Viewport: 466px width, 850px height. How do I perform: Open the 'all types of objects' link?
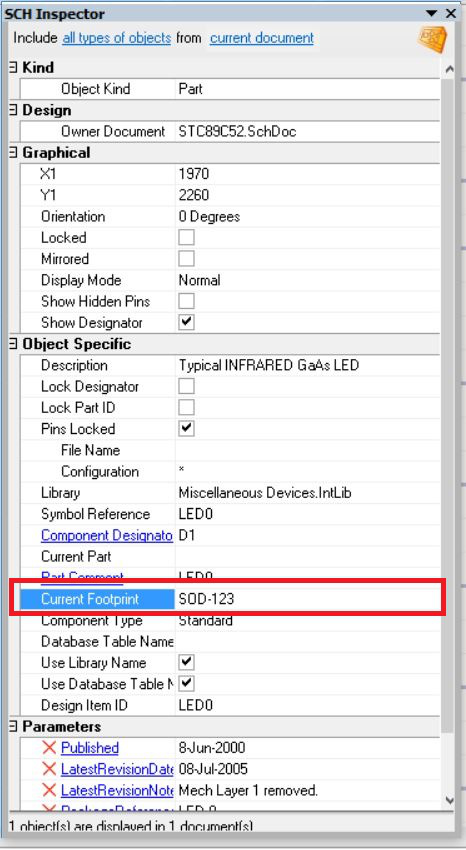[116, 38]
